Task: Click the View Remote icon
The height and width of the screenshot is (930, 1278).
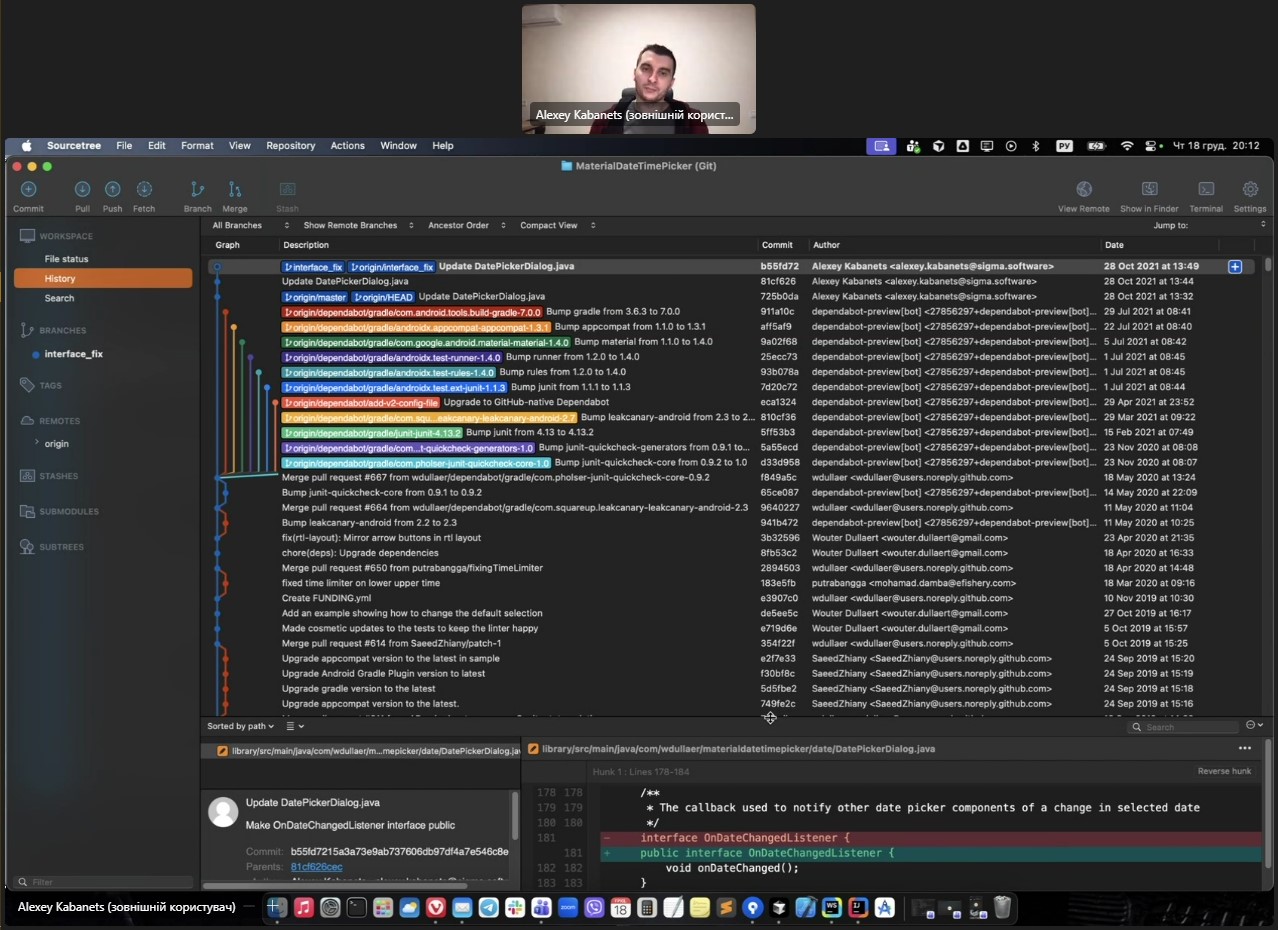Action: pos(1084,190)
